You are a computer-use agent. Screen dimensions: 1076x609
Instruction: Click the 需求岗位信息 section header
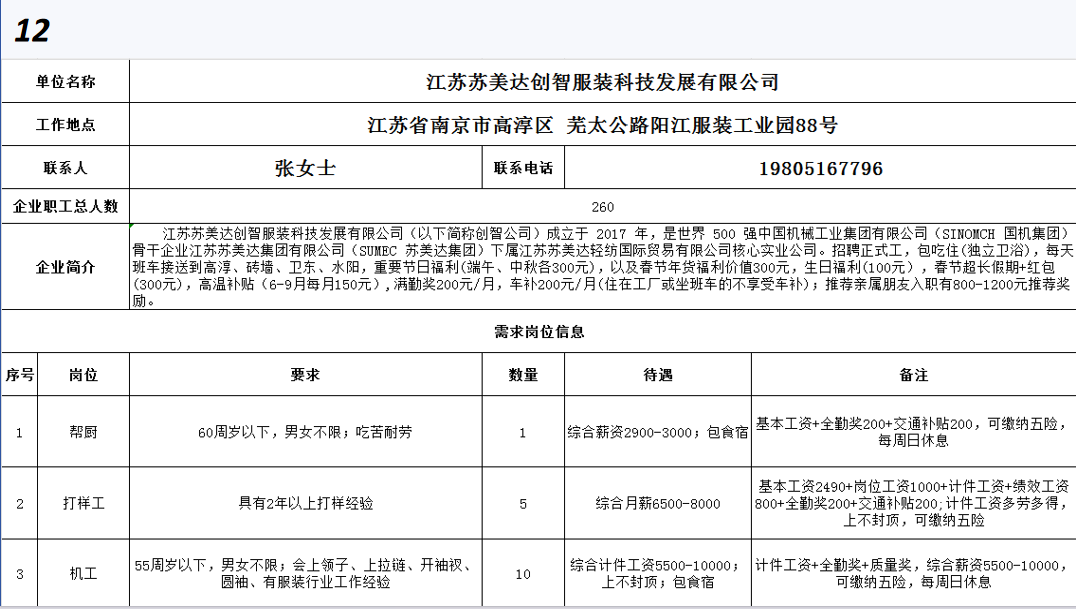[538, 331]
